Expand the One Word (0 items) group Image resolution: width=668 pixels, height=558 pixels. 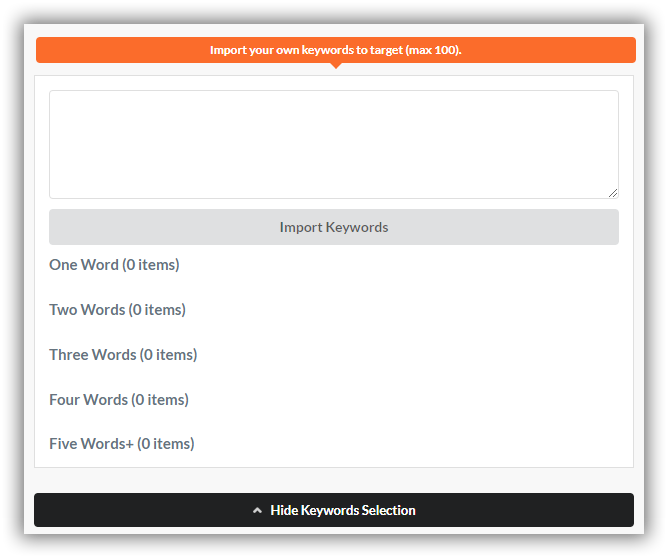114,265
